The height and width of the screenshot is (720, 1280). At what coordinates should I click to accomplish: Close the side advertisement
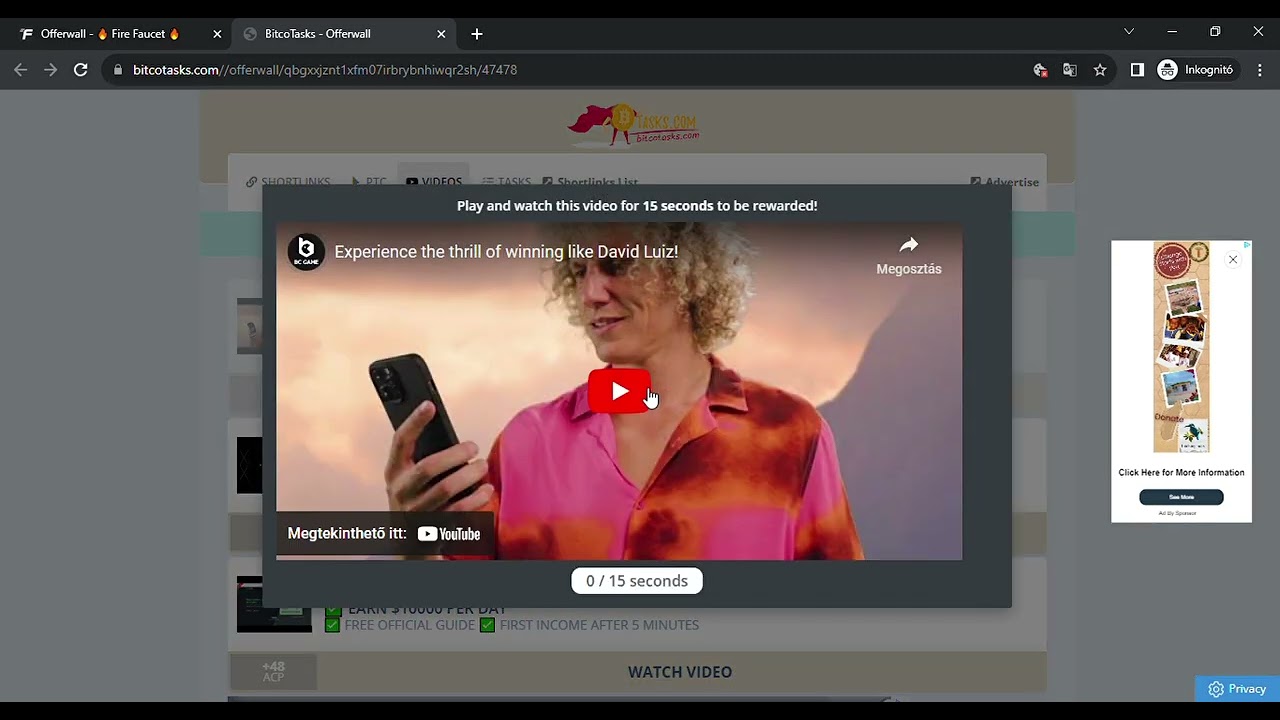click(1233, 260)
